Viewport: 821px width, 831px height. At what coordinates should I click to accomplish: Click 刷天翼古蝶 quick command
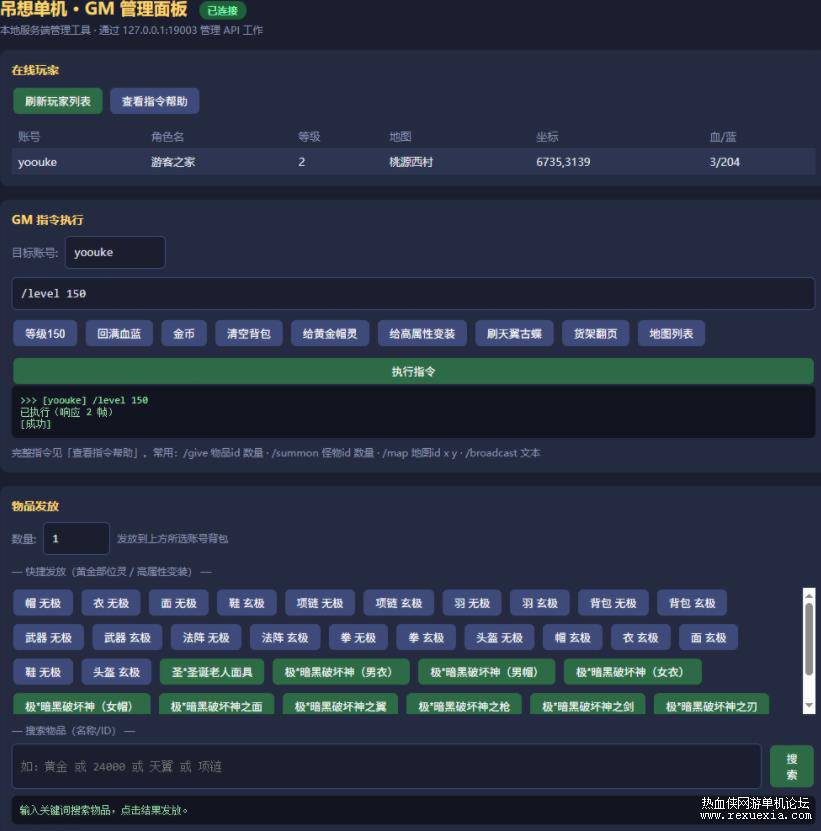(514, 333)
